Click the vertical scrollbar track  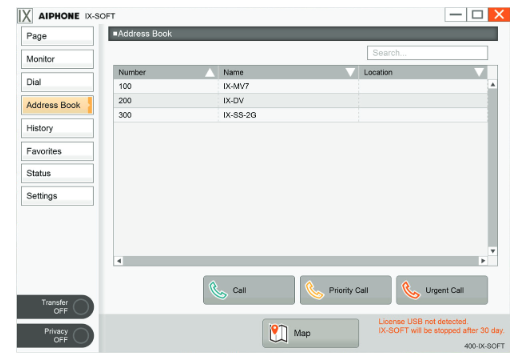[x=493, y=168]
